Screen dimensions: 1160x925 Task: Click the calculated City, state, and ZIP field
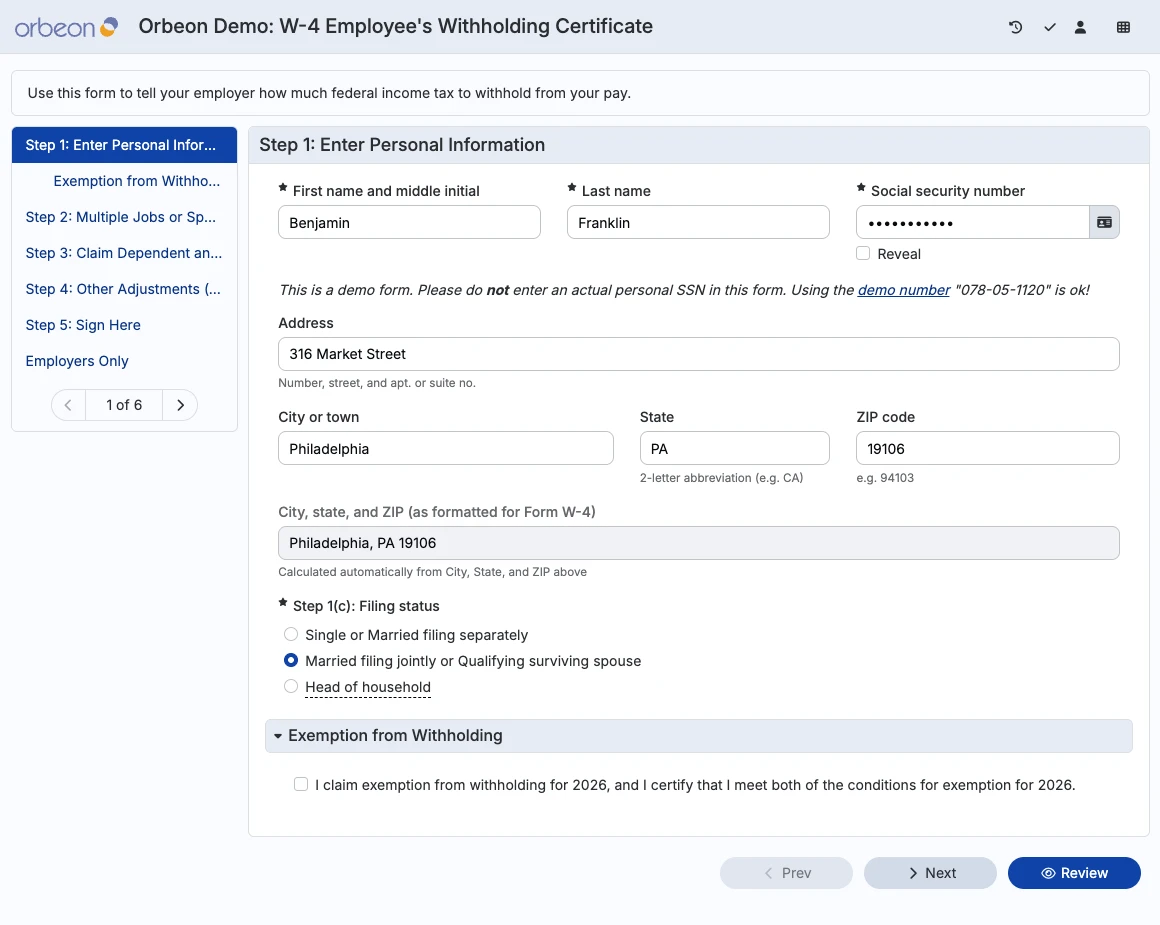(x=698, y=543)
